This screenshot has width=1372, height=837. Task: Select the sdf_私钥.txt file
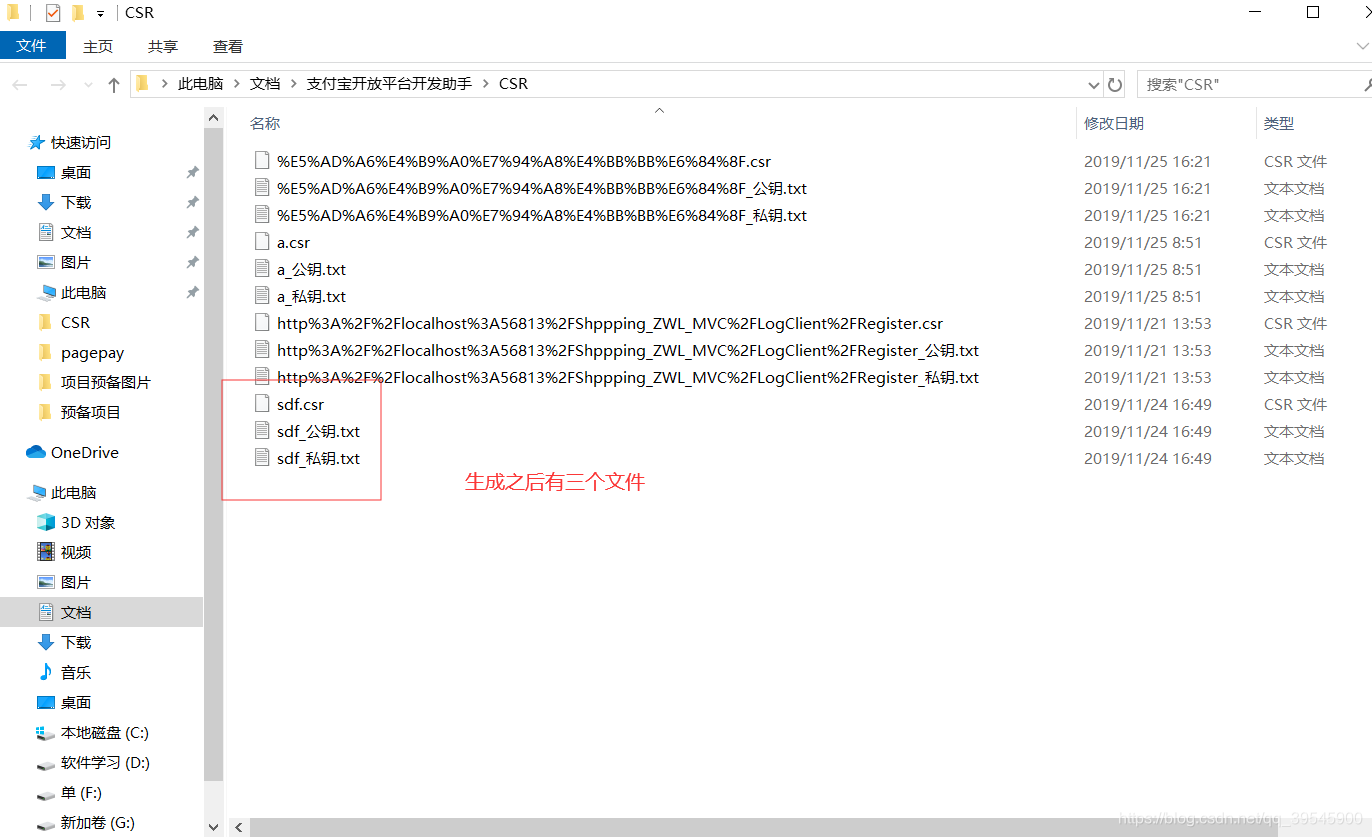(318, 458)
